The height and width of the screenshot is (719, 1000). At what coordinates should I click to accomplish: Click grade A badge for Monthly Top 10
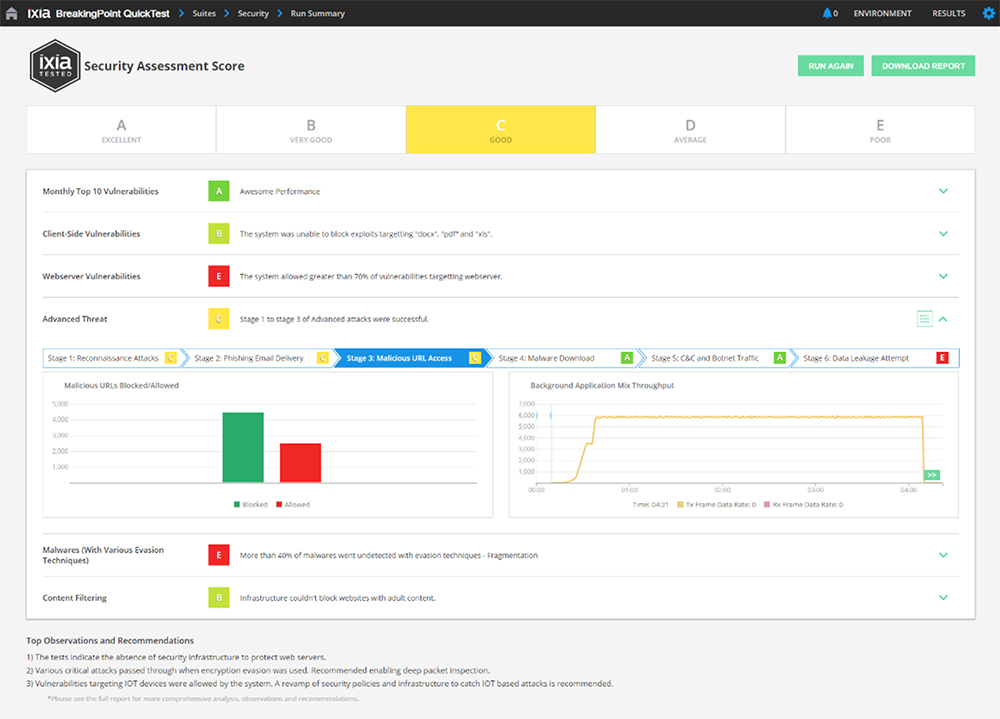pos(219,191)
